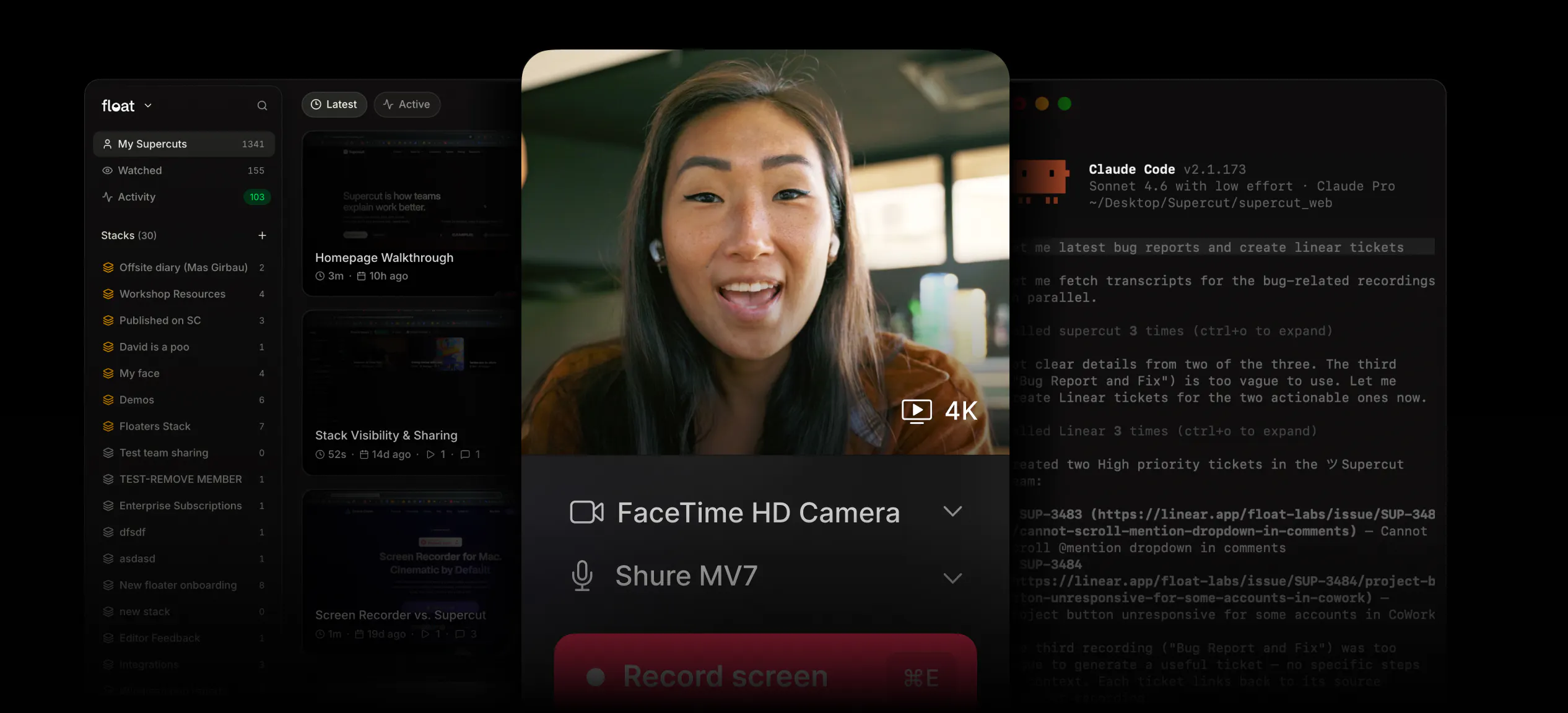Open the Shure MV7 microphone dropdown
The image size is (1568, 713).
(x=765, y=576)
